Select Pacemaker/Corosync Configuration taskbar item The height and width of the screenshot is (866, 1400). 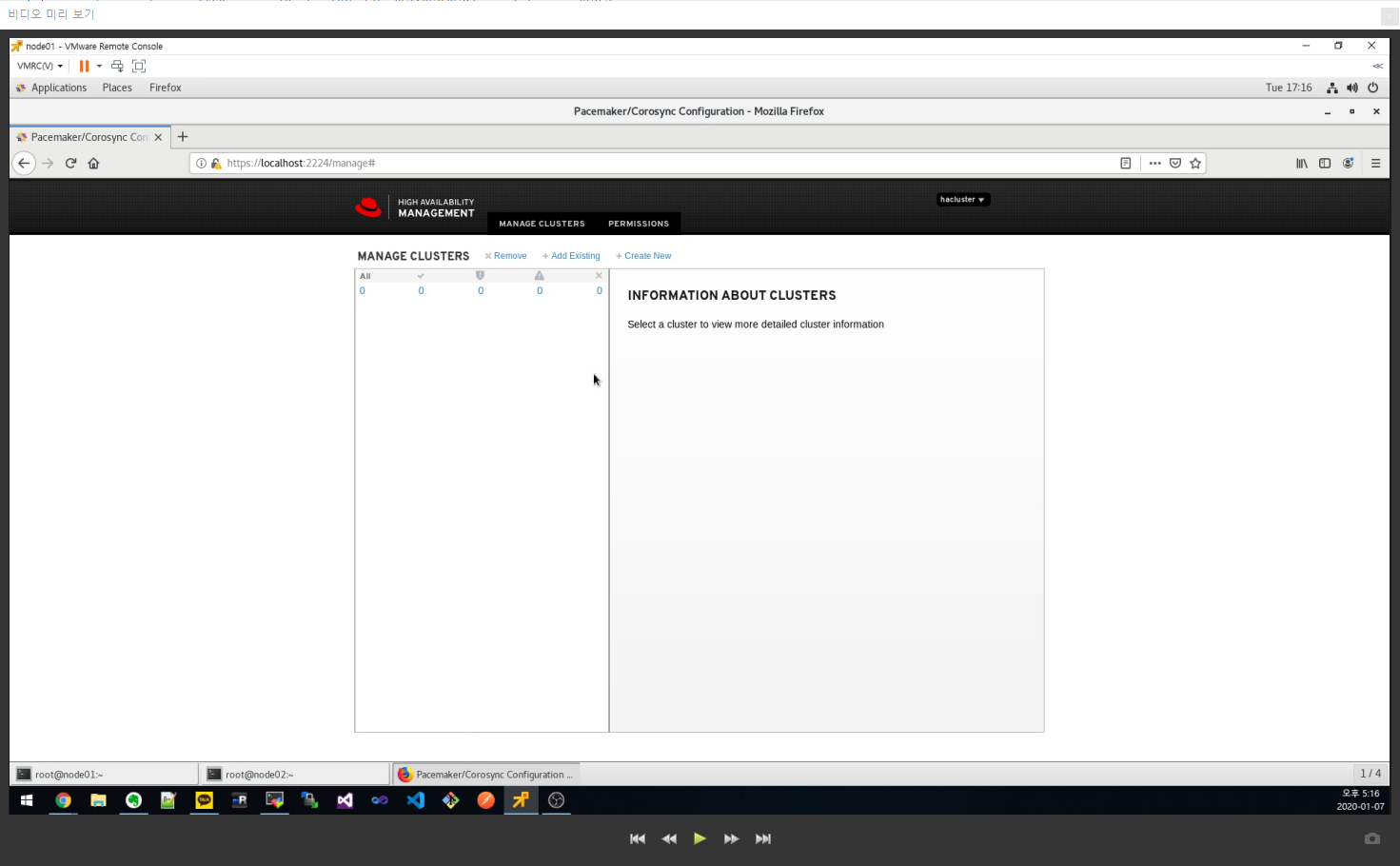coord(485,775)
